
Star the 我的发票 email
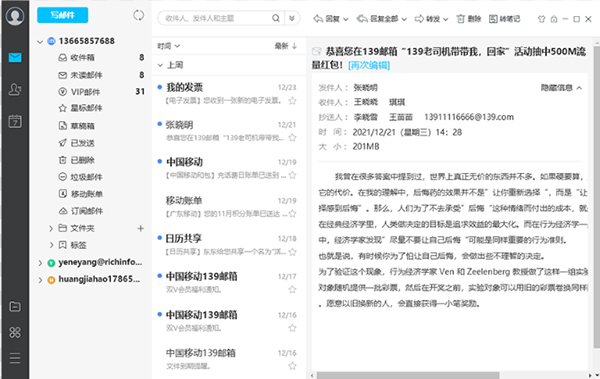pyautogui.click(x=292, y=101)
